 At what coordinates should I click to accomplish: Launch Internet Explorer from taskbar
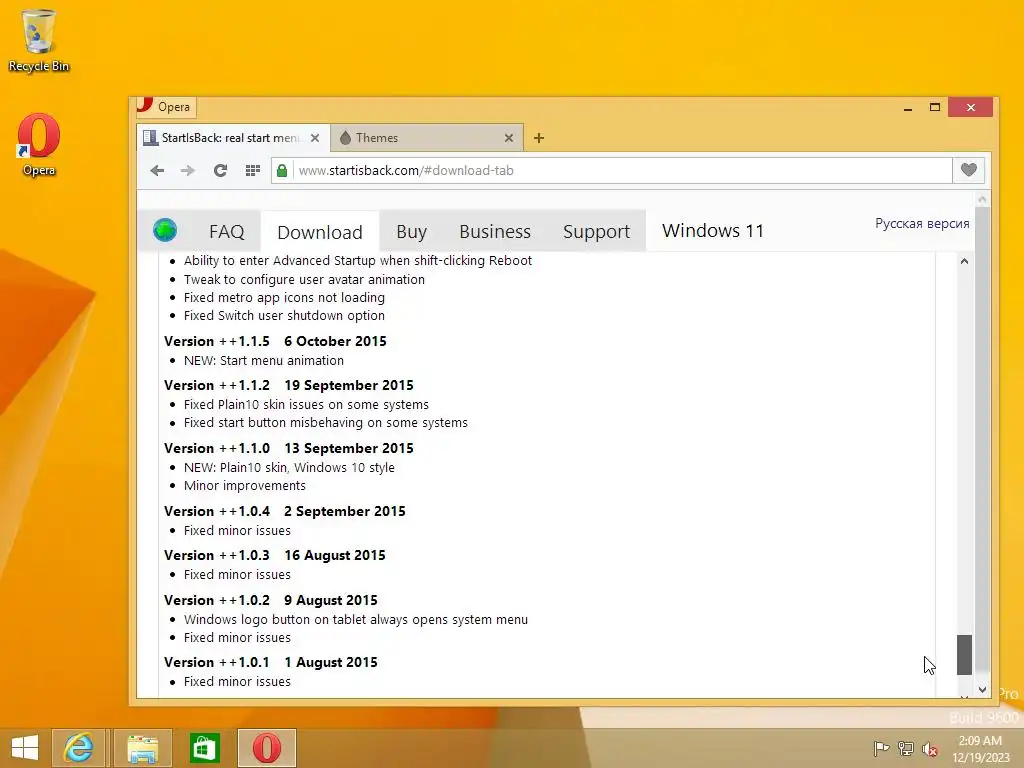click(78, 748)
